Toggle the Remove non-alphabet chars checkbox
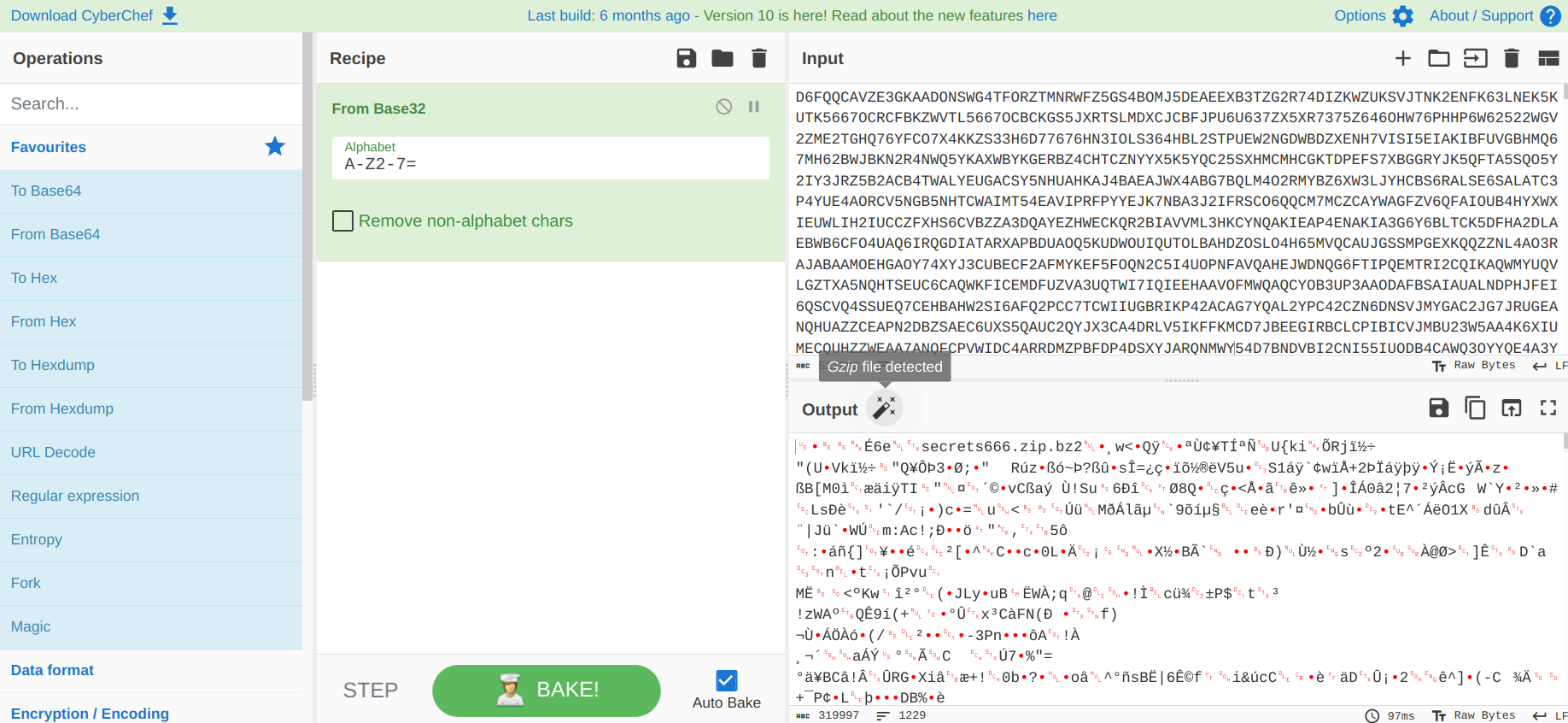The width and height of the screenshot is (1568, 723). (342, 220)
